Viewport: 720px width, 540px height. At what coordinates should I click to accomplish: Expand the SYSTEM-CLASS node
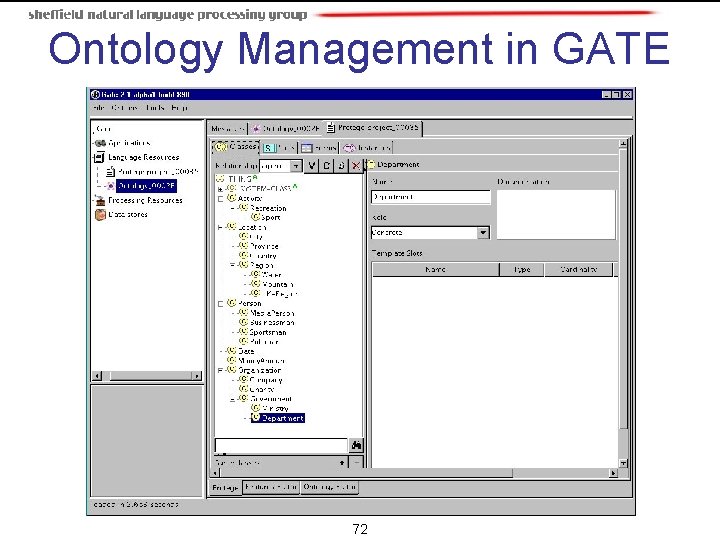point(220,189)
